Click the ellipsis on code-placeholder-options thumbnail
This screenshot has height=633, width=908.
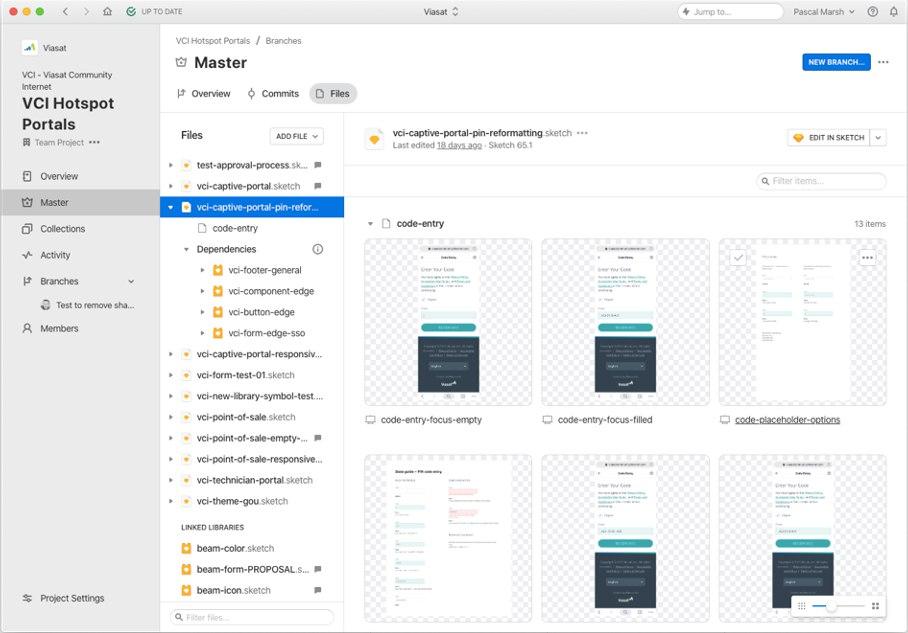867,257
